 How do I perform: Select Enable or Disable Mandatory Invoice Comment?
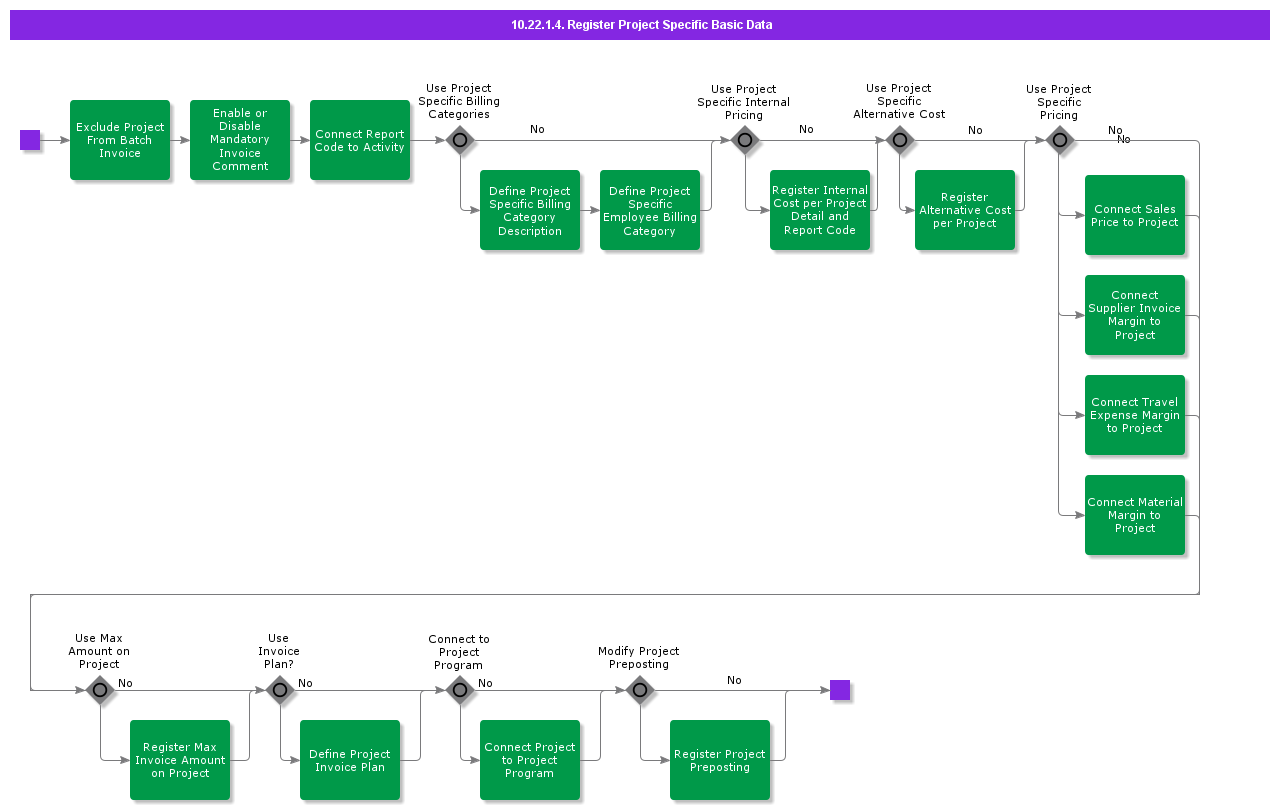(x=240, y=140)
